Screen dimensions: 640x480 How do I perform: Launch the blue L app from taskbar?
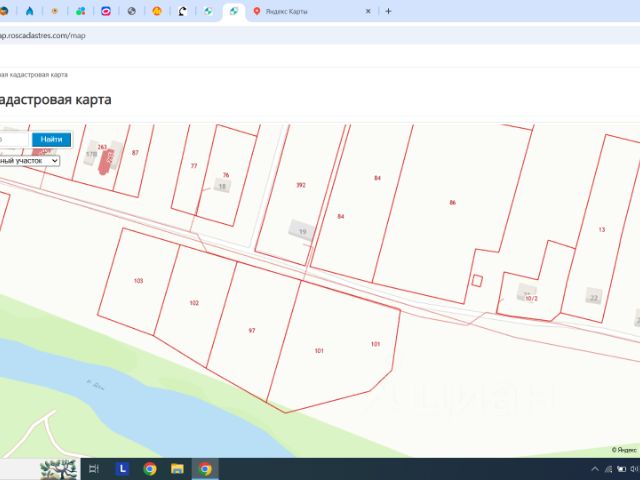tap(122, 469)
